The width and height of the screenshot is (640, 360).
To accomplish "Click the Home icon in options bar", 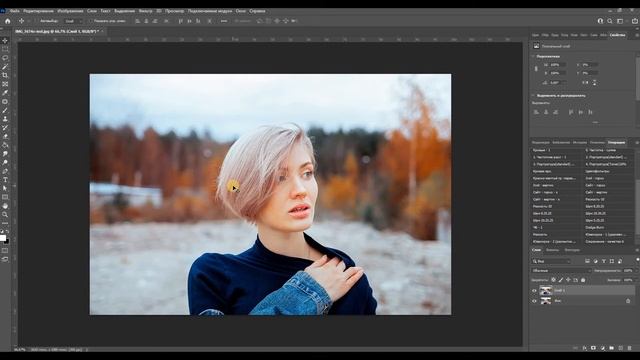I will [7, 21].
